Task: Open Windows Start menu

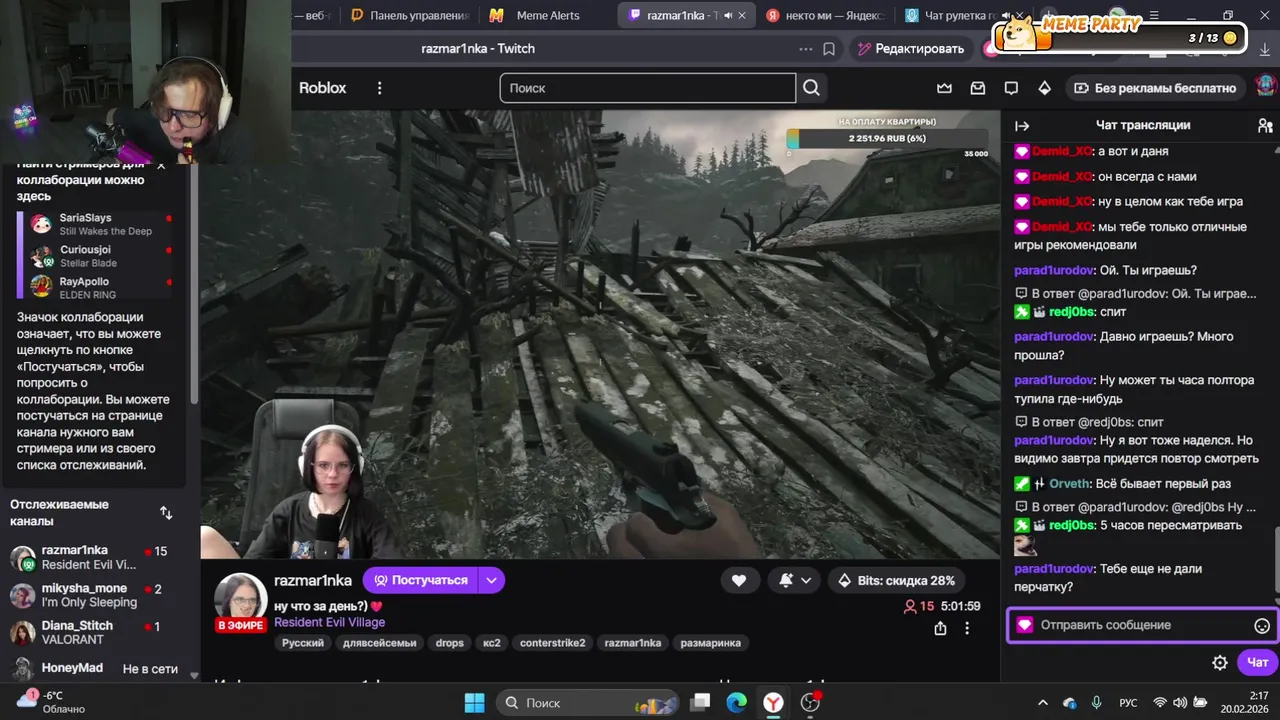Action: point(474,702)
